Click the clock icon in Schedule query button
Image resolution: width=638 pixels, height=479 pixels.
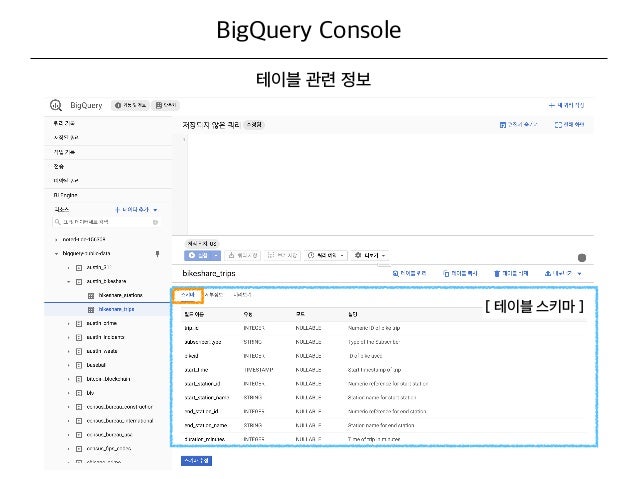coord(311,255)
